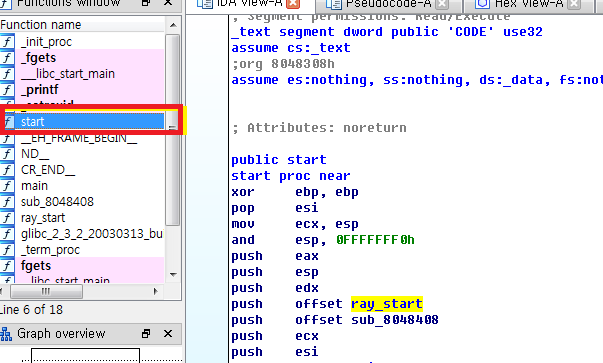Select the _init_proc function row
The image size is (603, 363).
coord(82,41)
